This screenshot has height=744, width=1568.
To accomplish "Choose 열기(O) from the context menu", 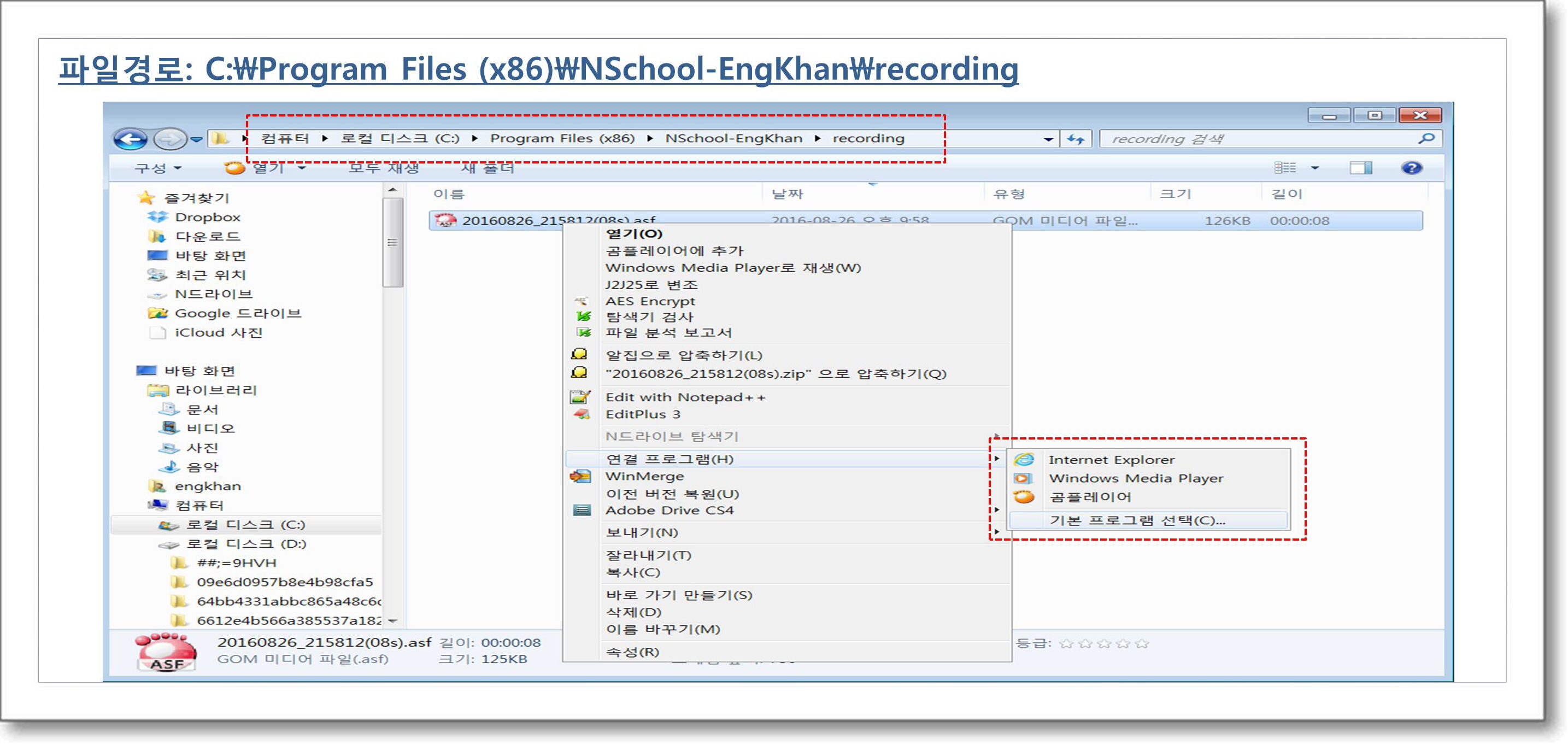I will [x=633, y=234].
